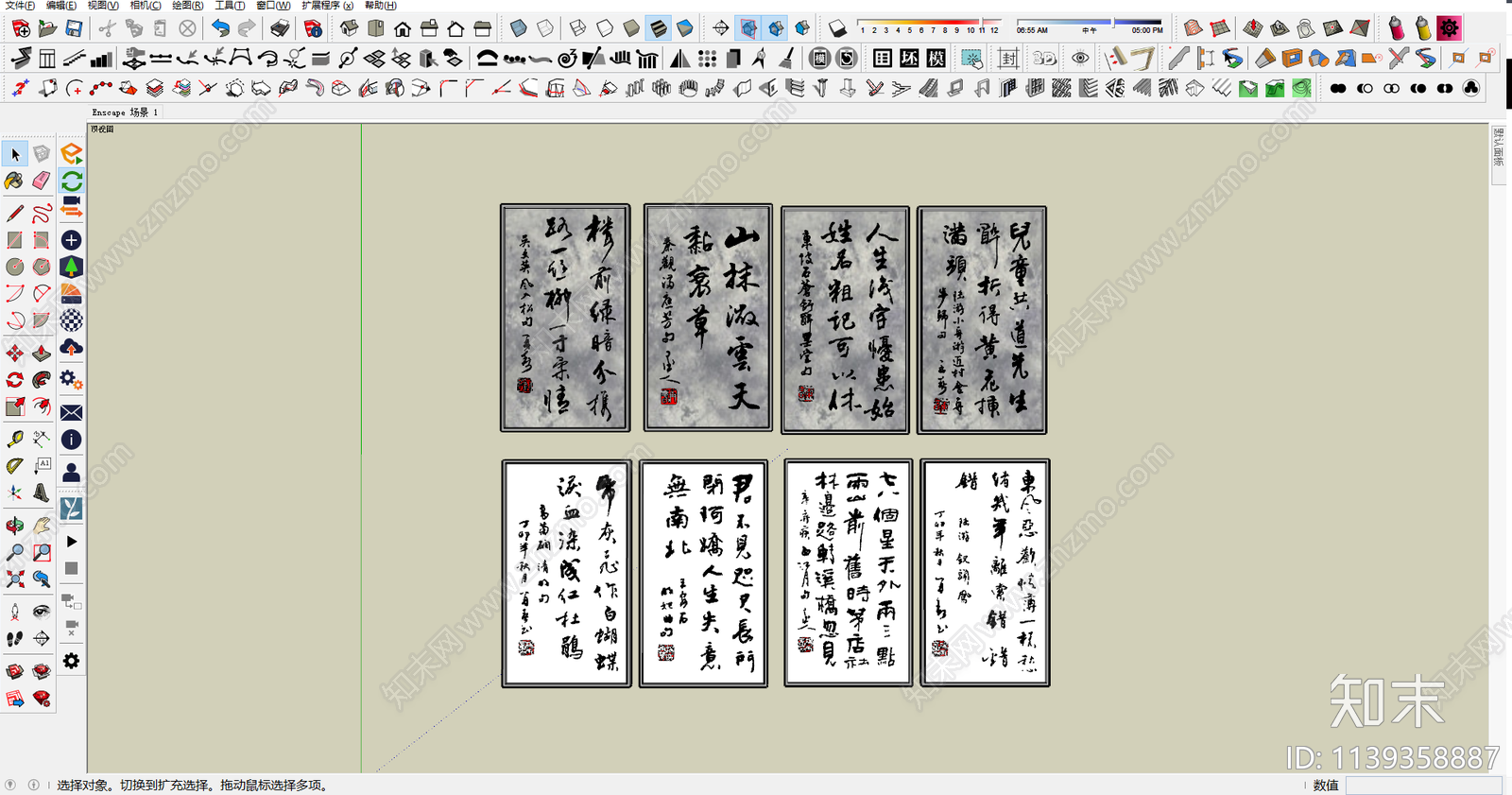
Task: Switch to the Iso view house icon
Action: tap(349, 28)
